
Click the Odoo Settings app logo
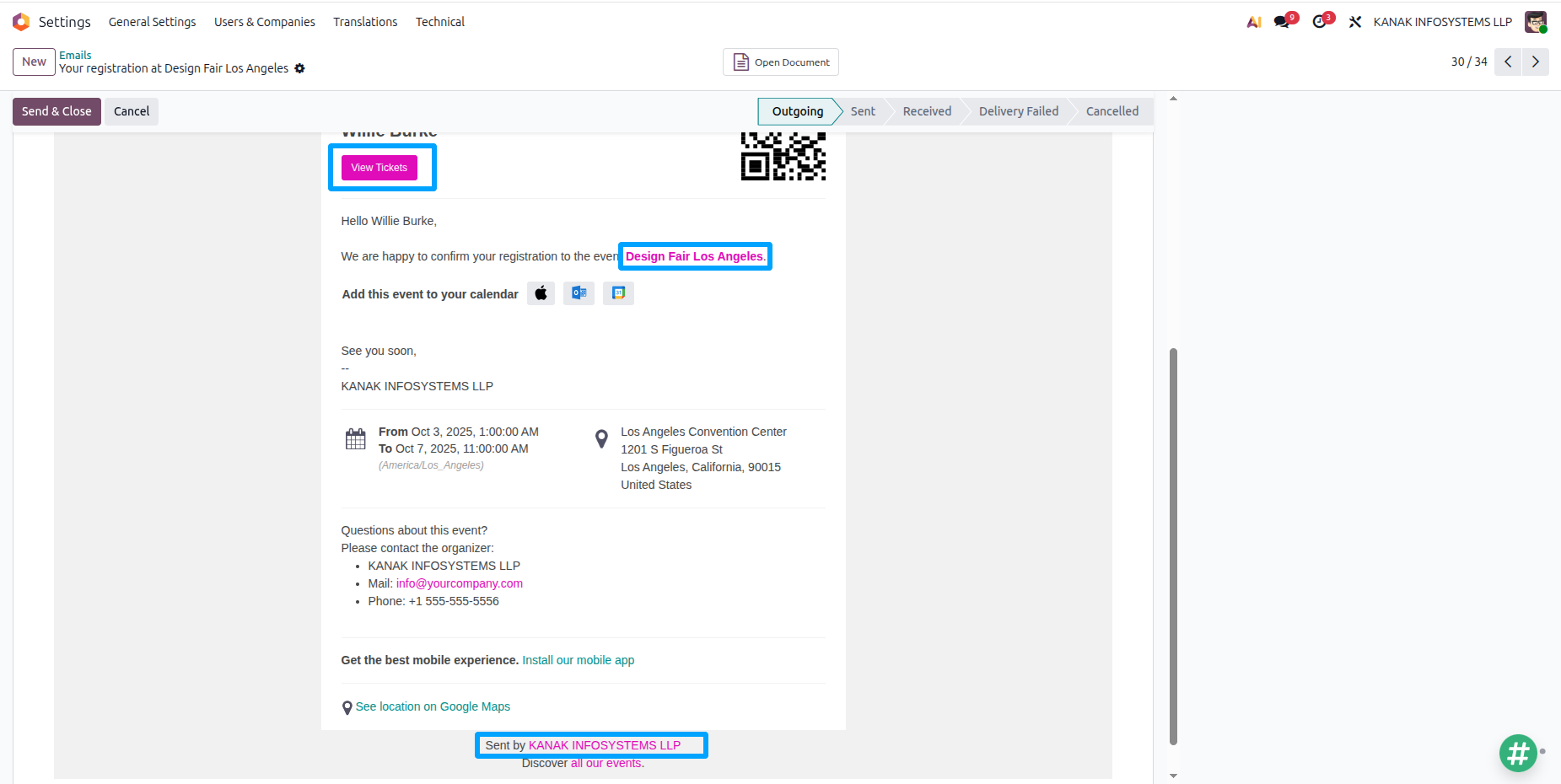(x=21, y=22)
